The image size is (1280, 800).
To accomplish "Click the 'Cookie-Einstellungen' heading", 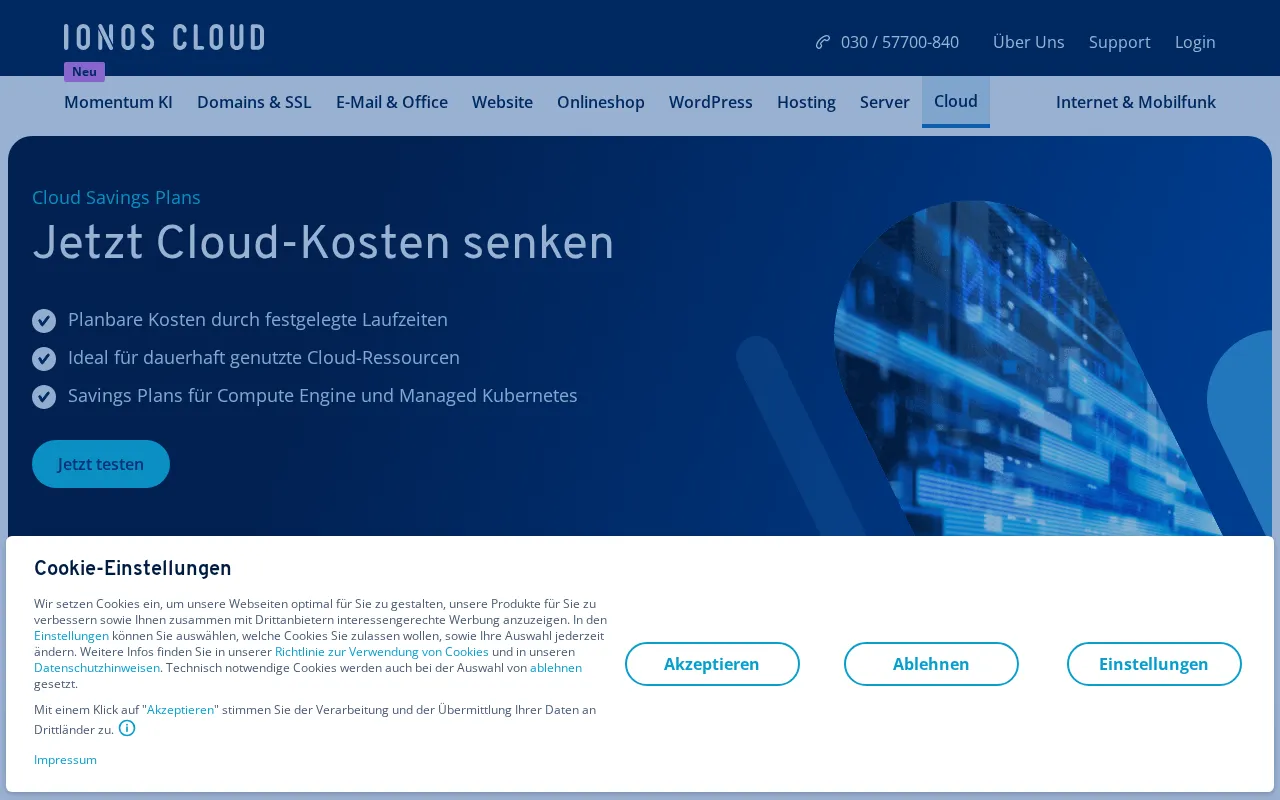I will [x=133, y=569].
